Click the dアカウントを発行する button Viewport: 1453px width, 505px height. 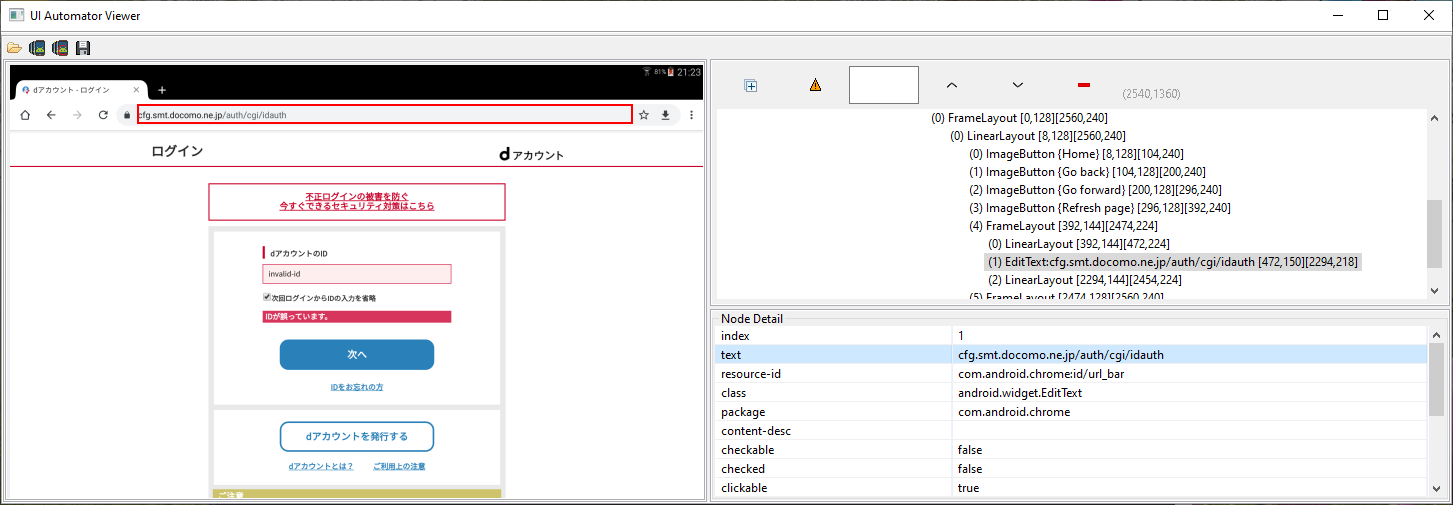click(357, 436)
